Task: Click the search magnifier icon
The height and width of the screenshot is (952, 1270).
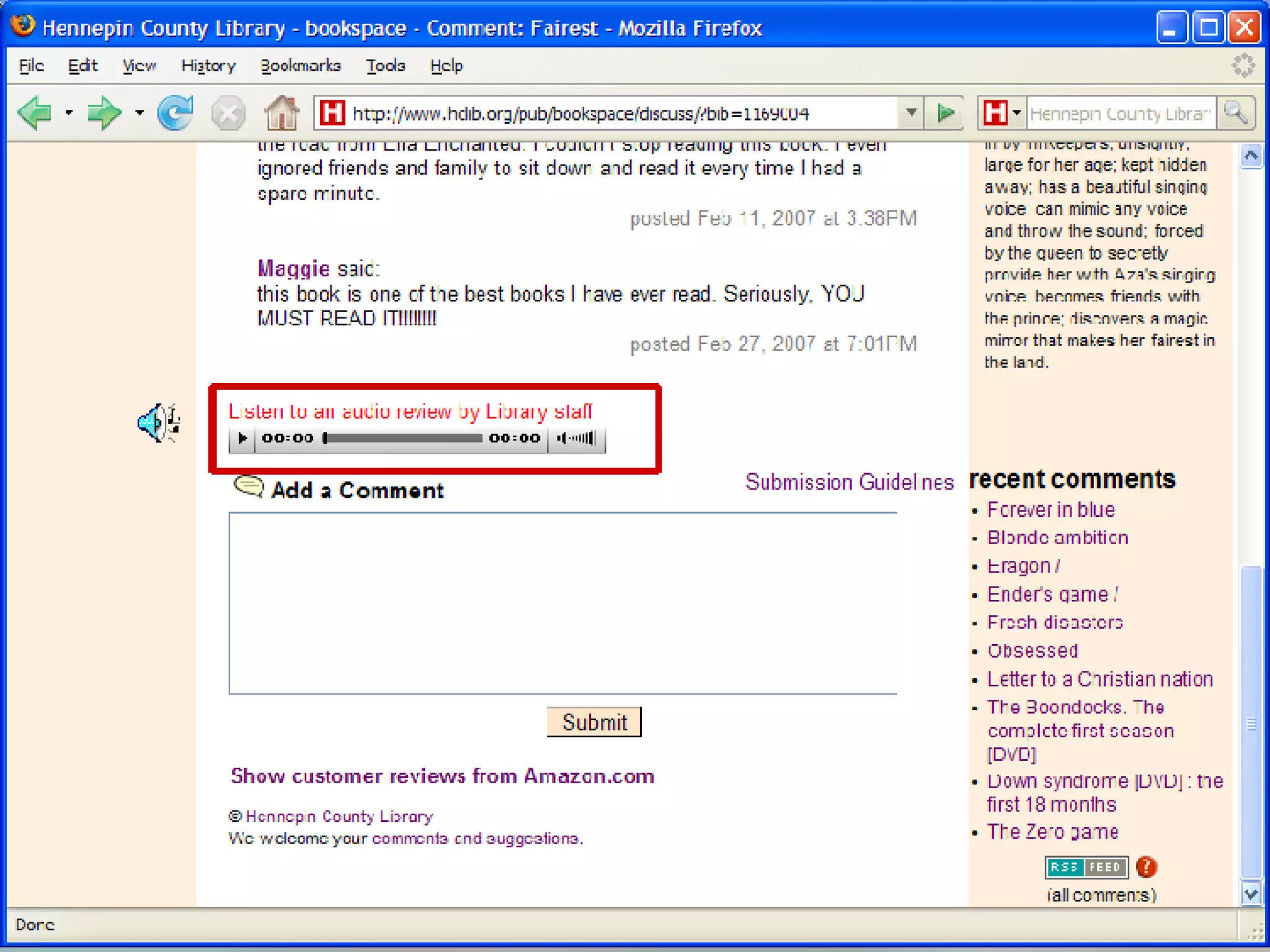Action: 1236,113
